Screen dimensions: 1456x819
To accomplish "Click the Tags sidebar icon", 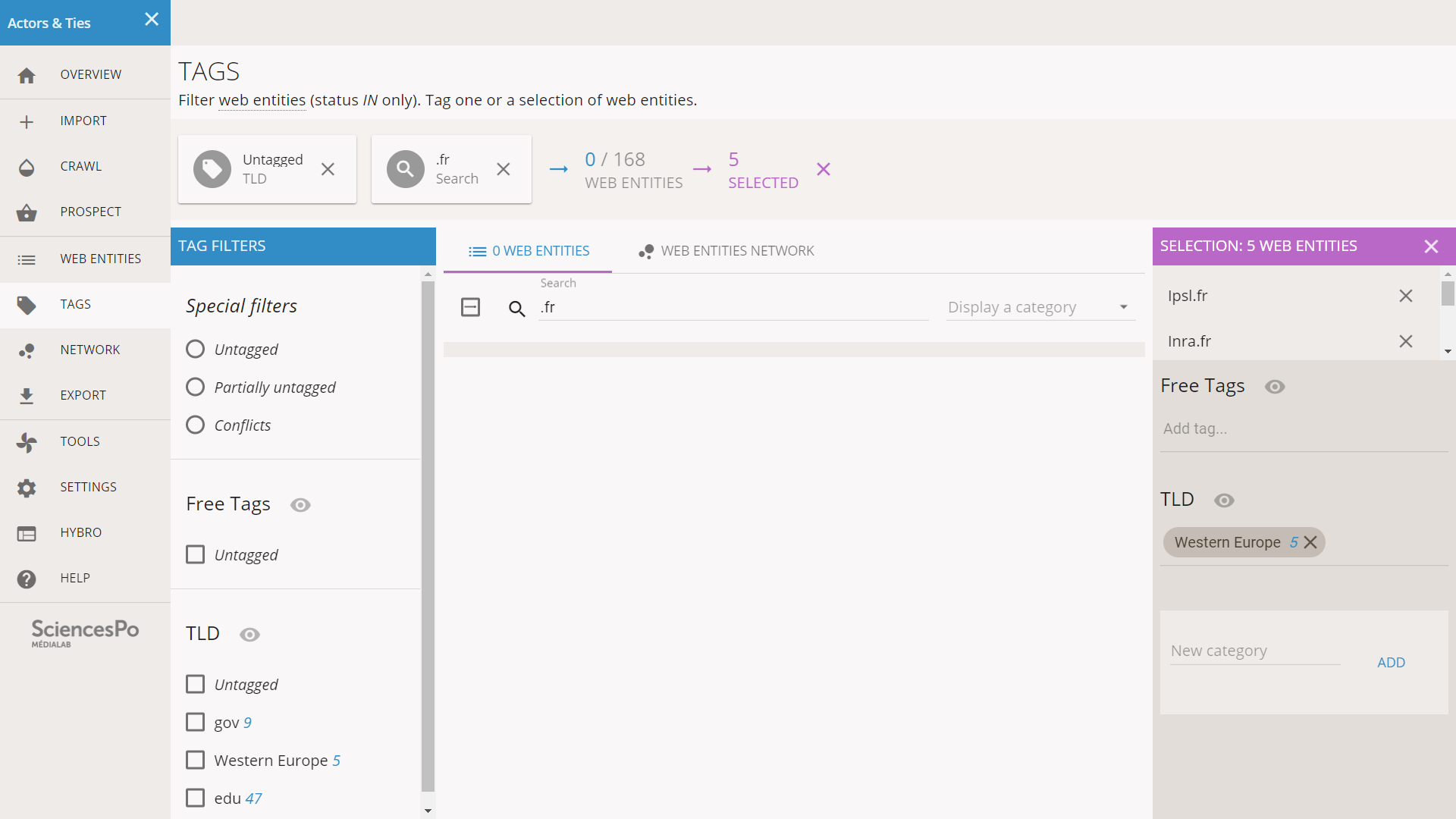I will click(x=27, y=304).
